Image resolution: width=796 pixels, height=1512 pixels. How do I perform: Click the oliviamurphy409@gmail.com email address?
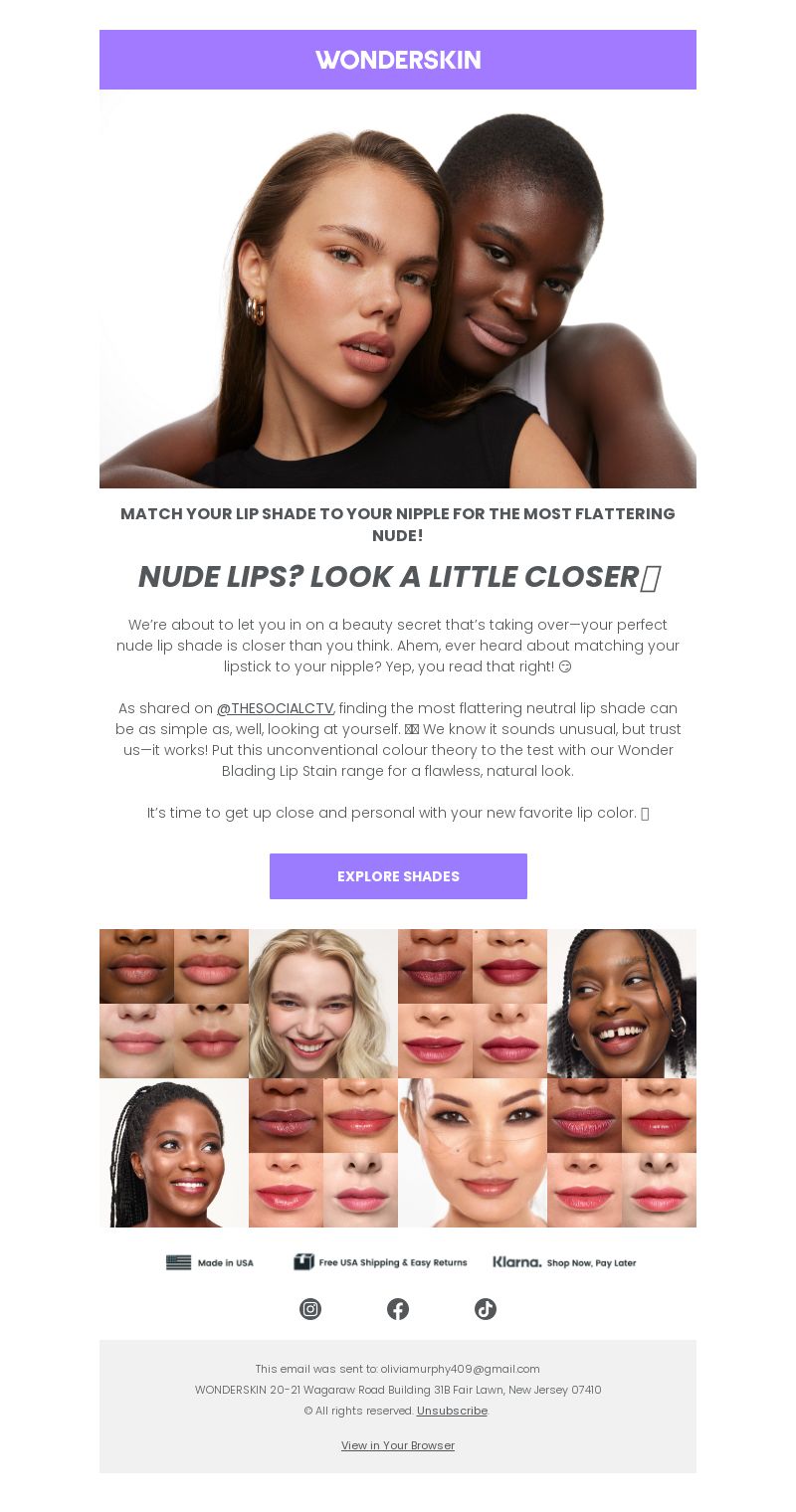(460, 1369)
